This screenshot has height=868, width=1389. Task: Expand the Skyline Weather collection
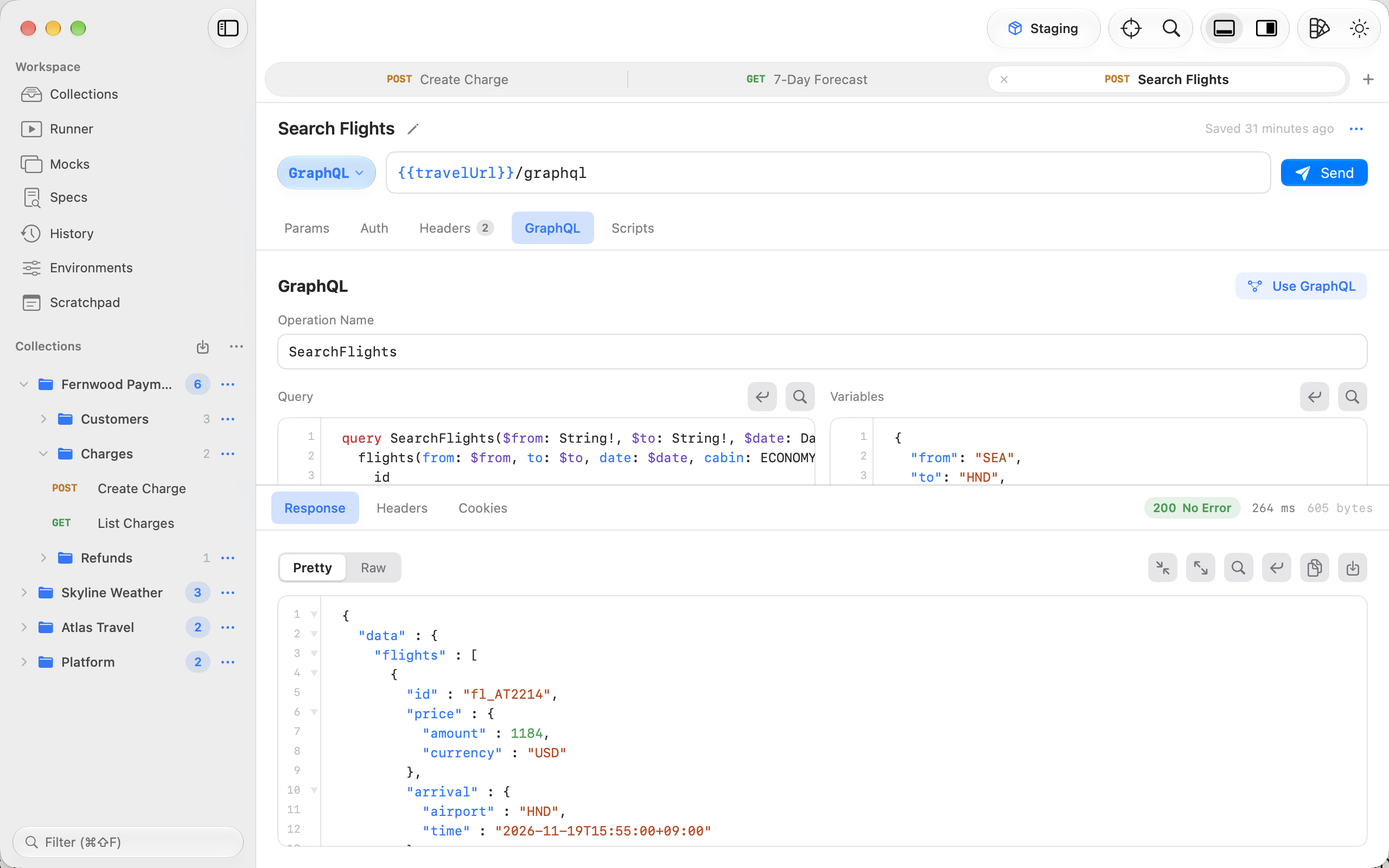[23, 592]
